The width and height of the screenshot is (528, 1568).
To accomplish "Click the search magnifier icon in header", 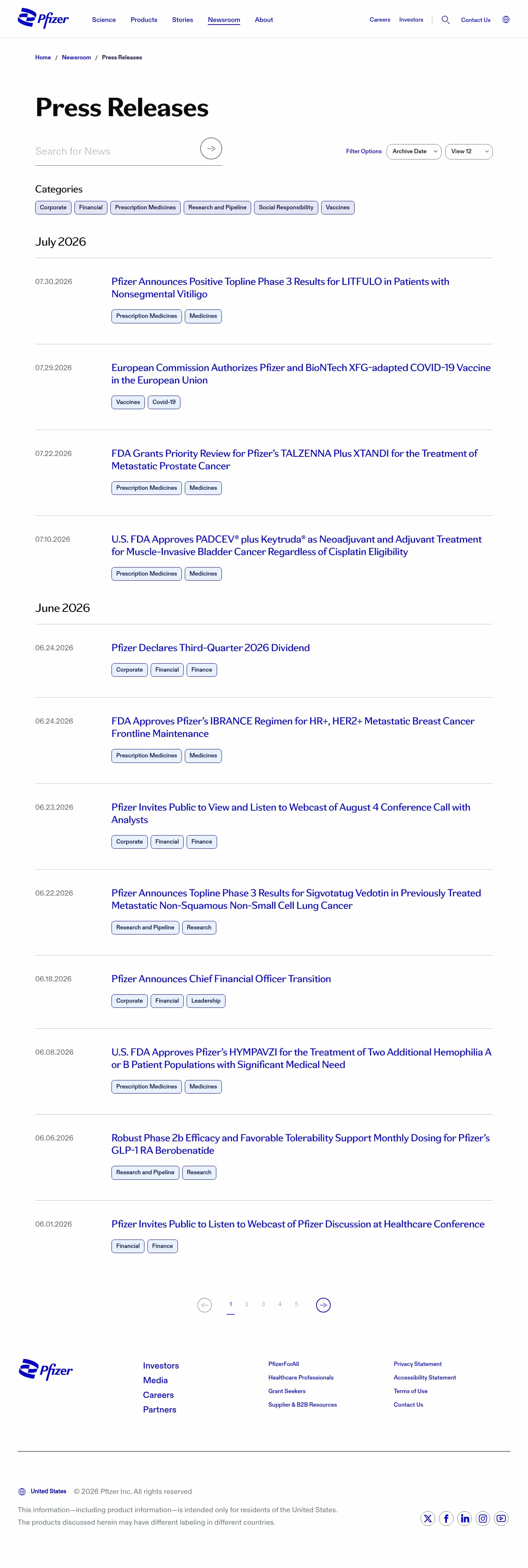I will pos(445,20).
